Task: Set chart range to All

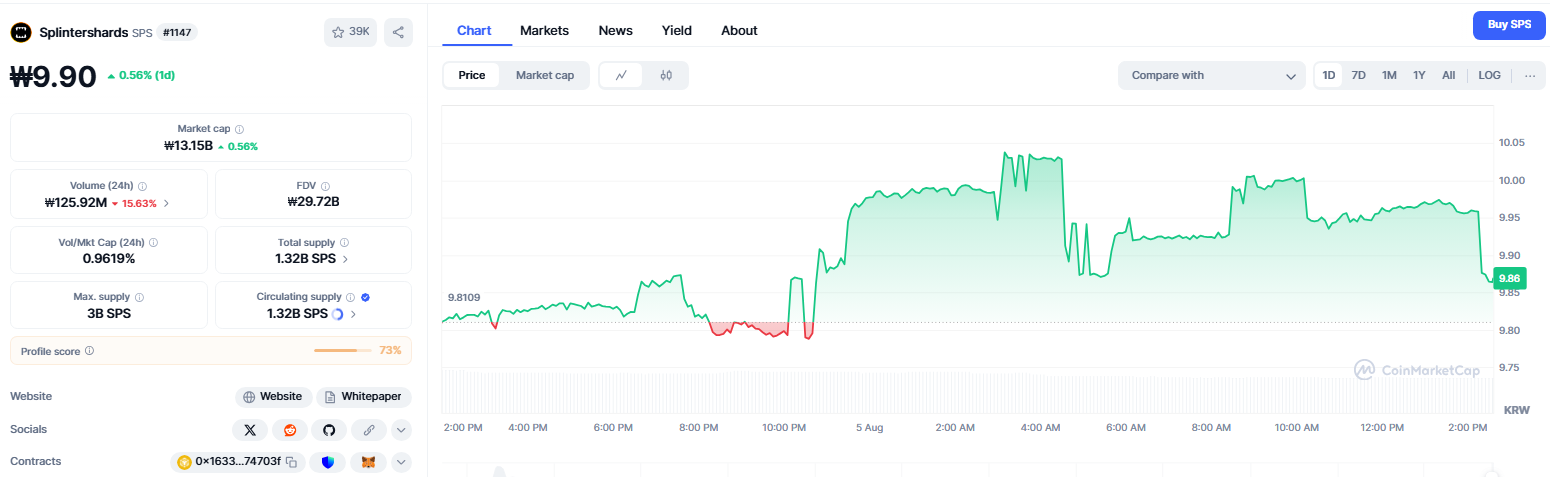Action: tap(1448, 75)
